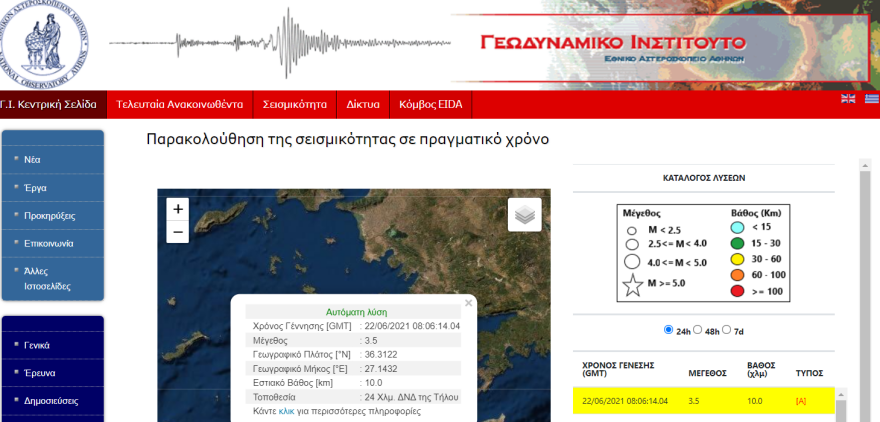The image size is (880, 422).
Task: Click the ΚΑΤΑΛΟΓΟΣ ΛΥΣΕΩΝ heading
Action: (x=704, y=178)
